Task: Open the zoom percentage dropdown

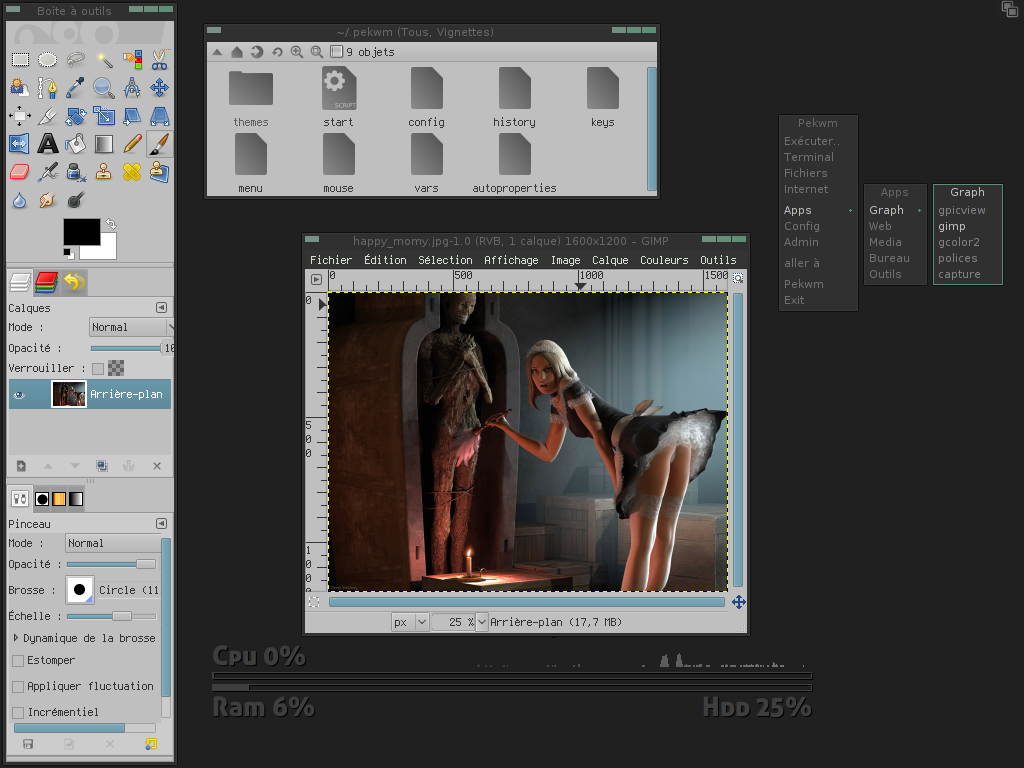Action: pos(481,622)
